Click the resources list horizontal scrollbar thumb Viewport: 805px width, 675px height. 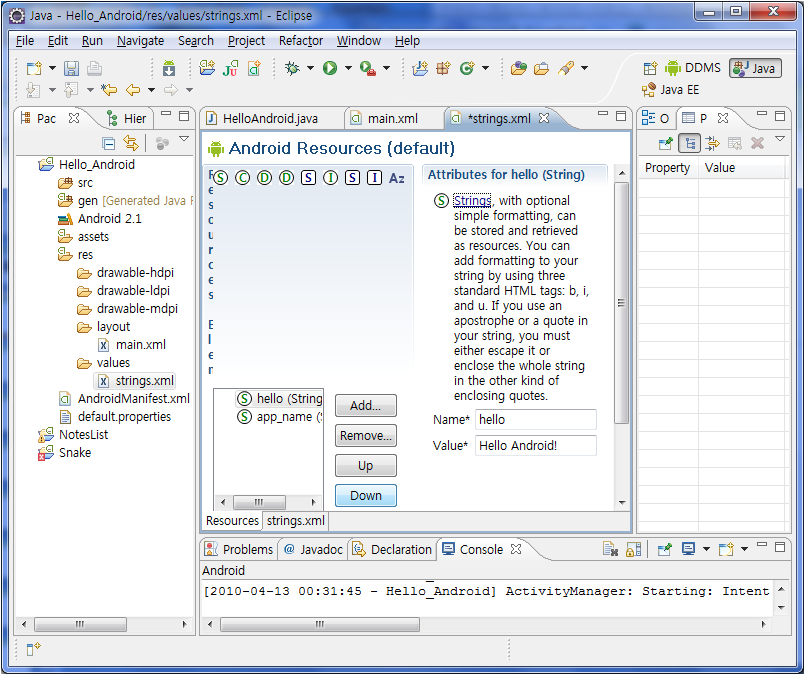click(x=259, y=502)
